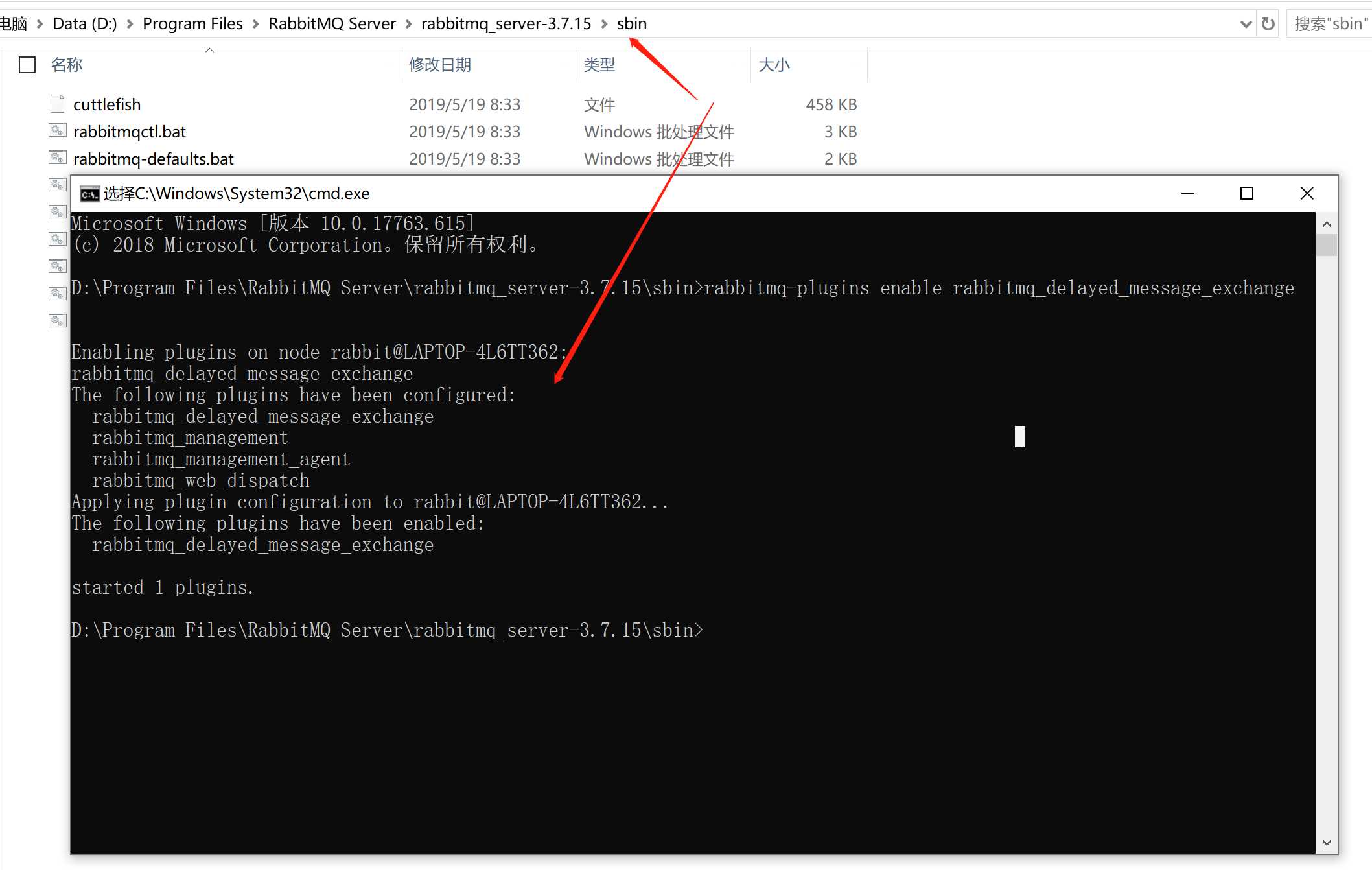Toggle the select-all checkbox in the file list header
Screen dimensions: 1372x870
click(x=27, y=65)
